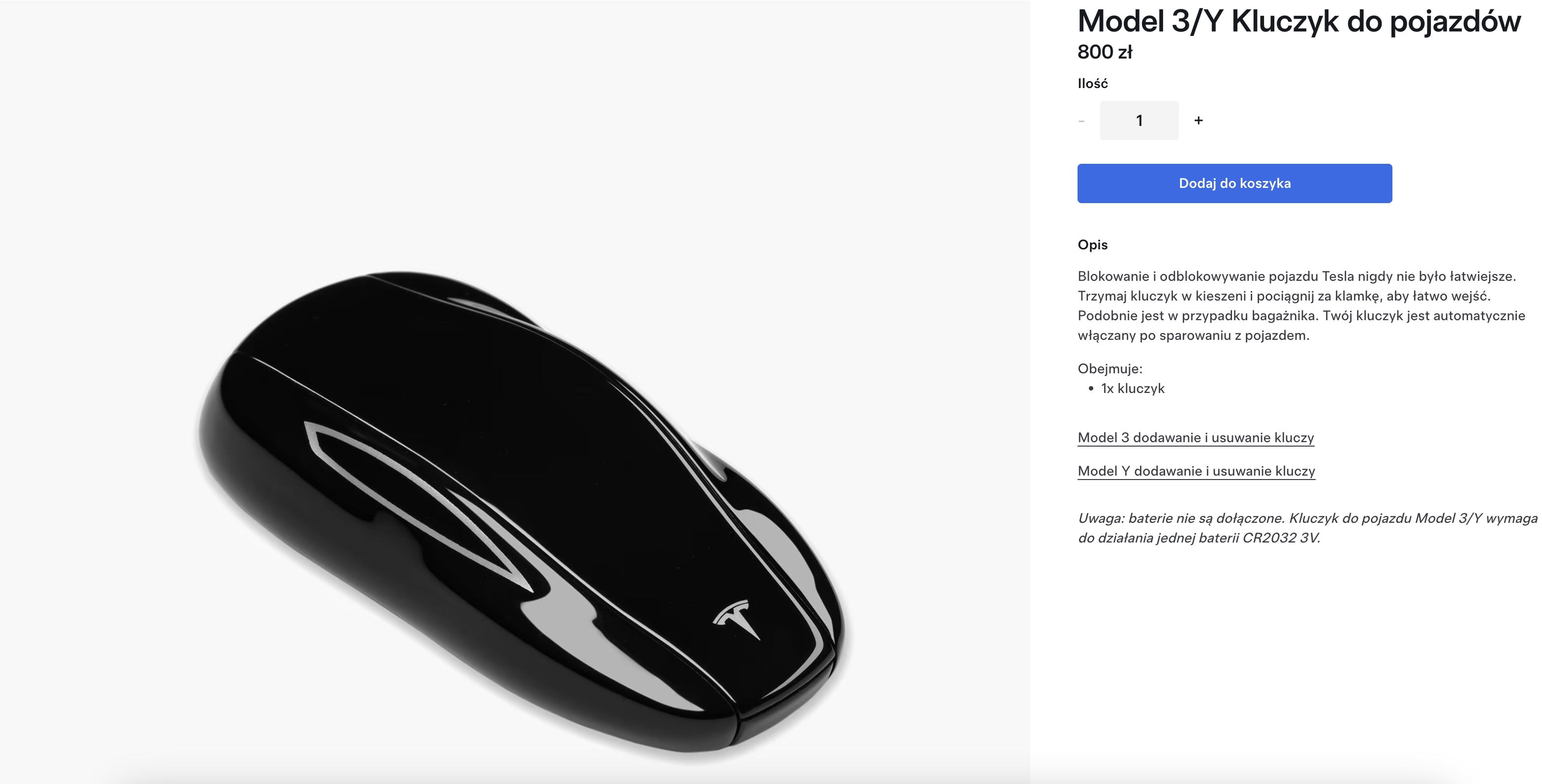Click the Ilość quantity label
Screen dimensions: 1542x784
(1092, 83)
